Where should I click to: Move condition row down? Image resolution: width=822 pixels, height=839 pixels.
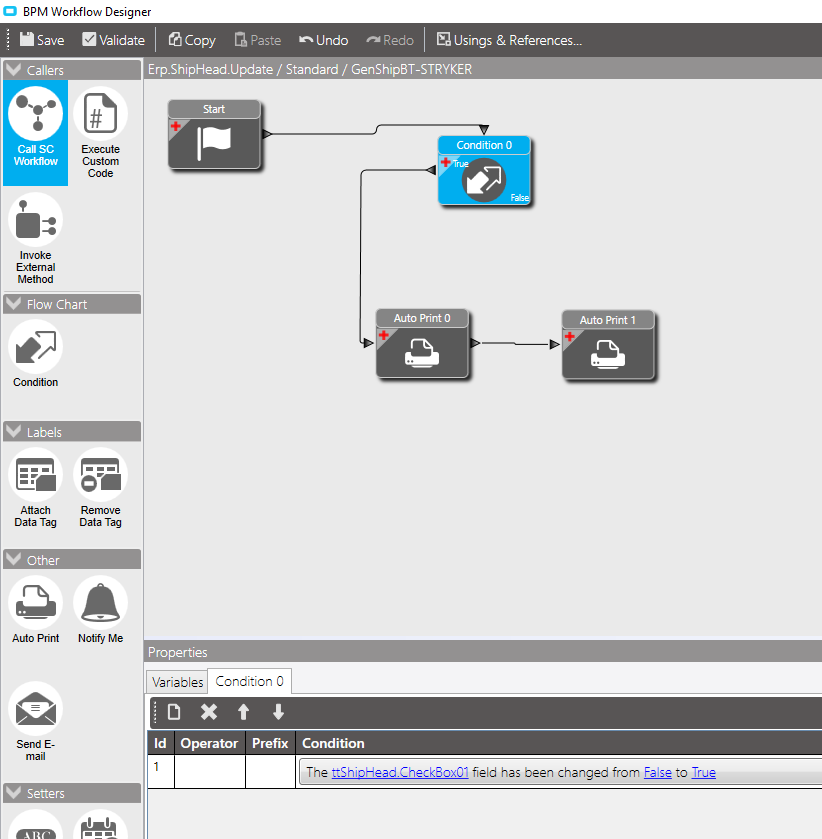click(278, 712)
